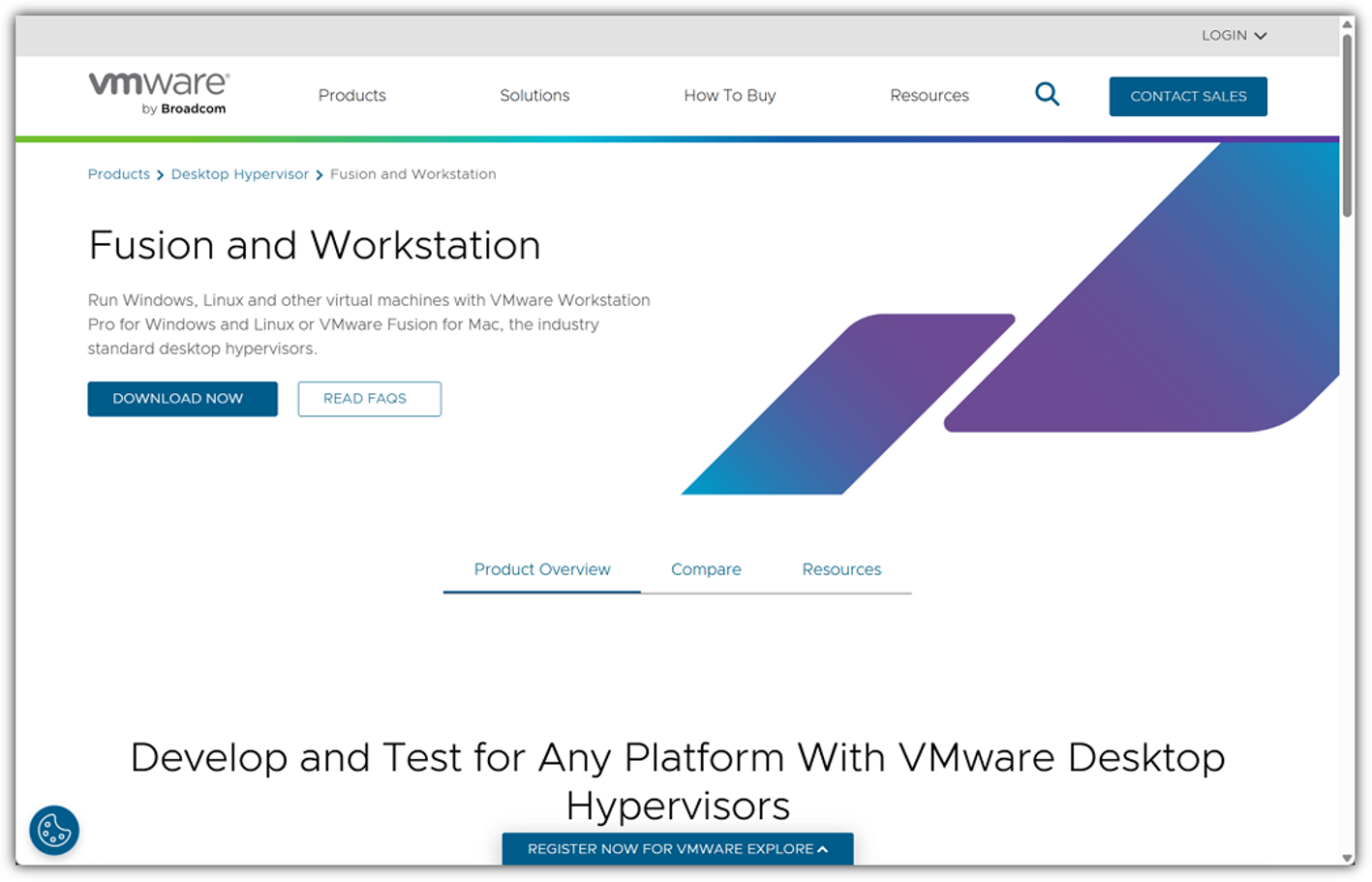The height and width of the screenshot is (882, 1372).
Task: Click the scrollbar up arrow
Action: 1347,24
